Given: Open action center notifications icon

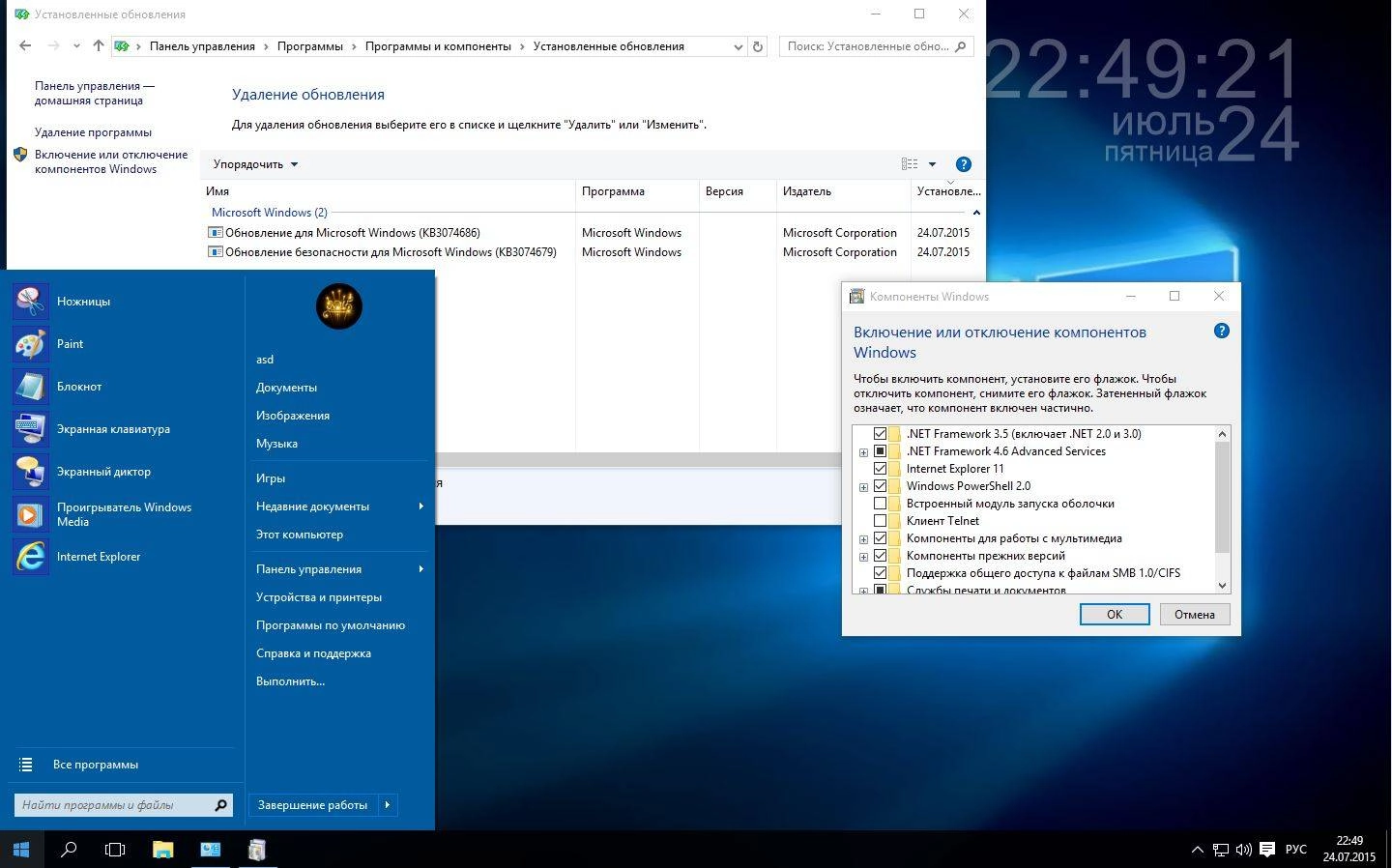Looking at the screenshot, I should click(1267, 850).
